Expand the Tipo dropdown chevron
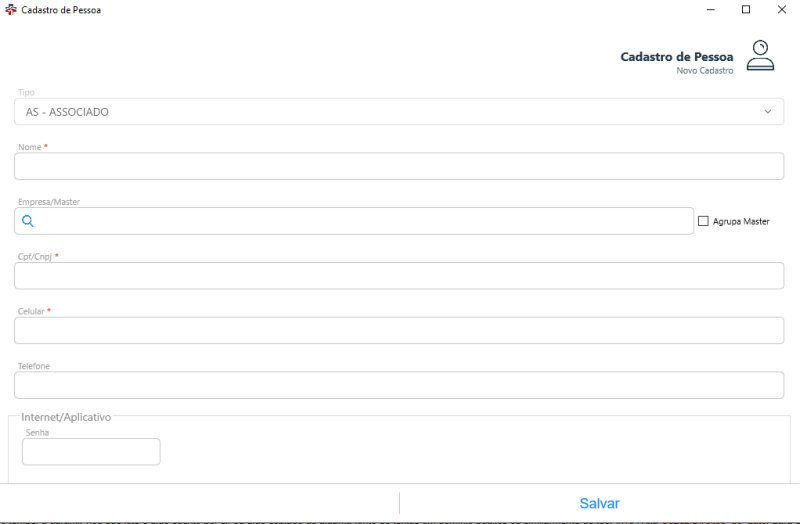This screenshot has width=800, height=524. pos(767,112)
